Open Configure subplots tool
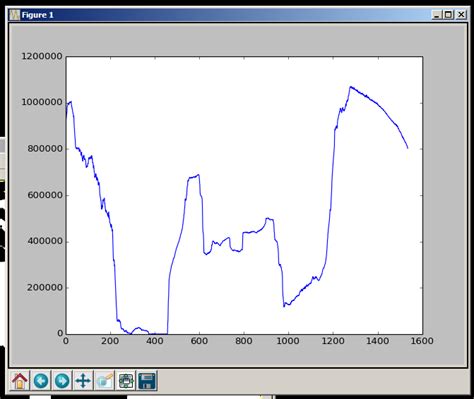 point(126,380)
